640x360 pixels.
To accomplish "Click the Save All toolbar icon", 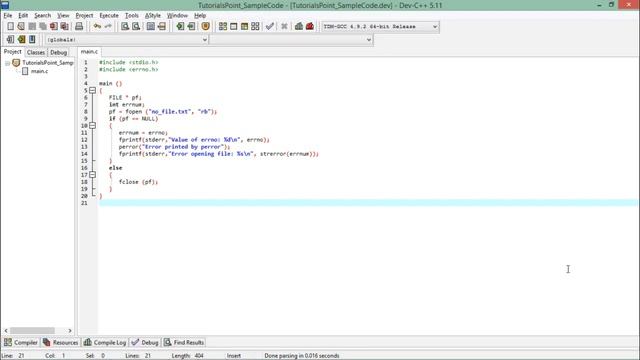I will pyautogui.click(x=43, y=27).
